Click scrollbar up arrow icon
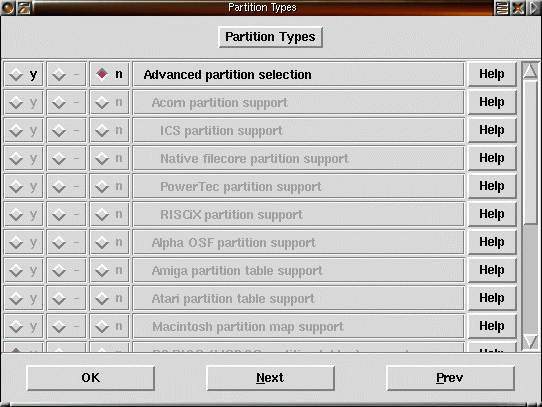Viewport: 542px width, 407px height. [530, 71]
